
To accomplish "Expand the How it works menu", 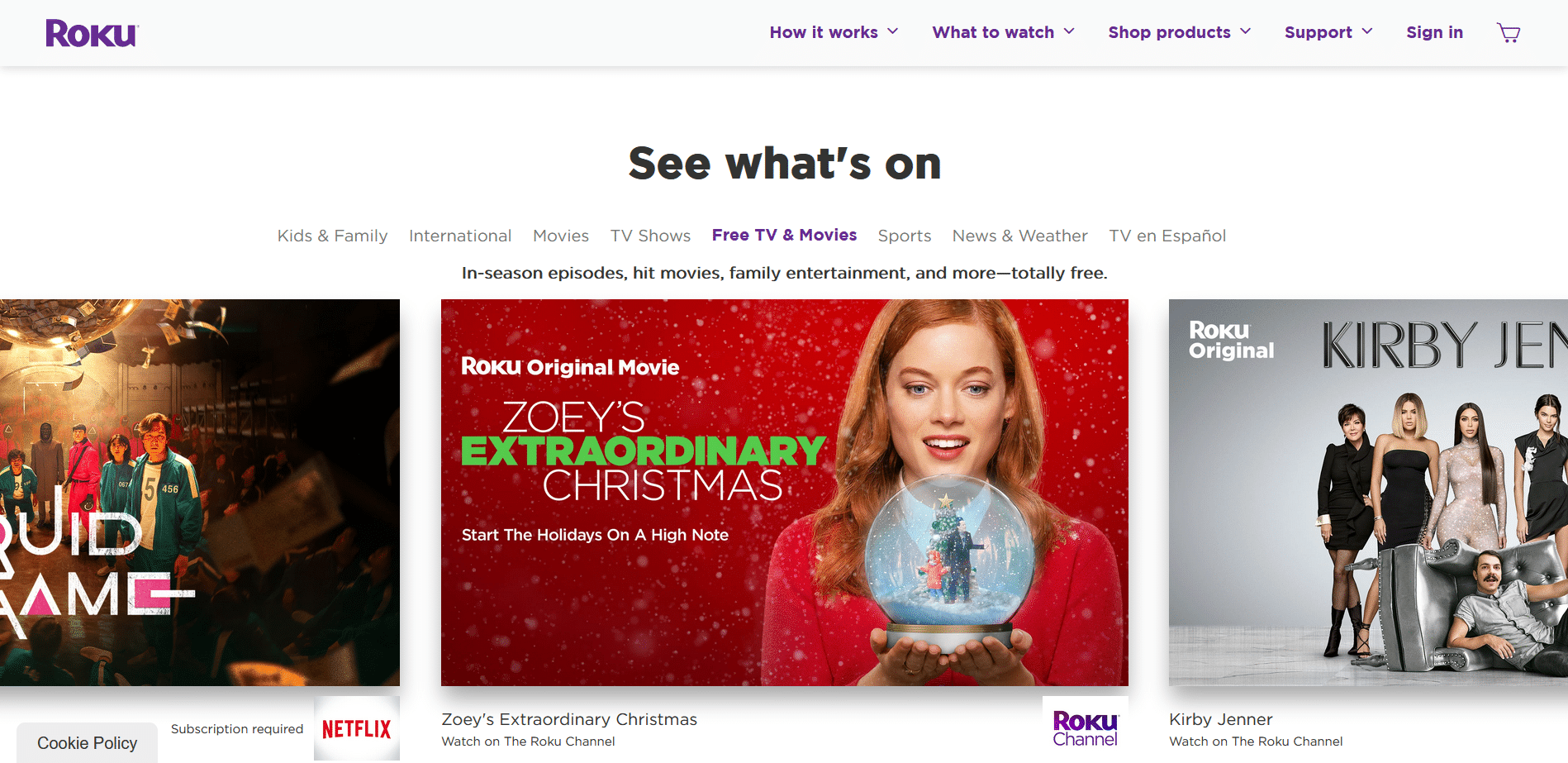I will coord(834,32).
